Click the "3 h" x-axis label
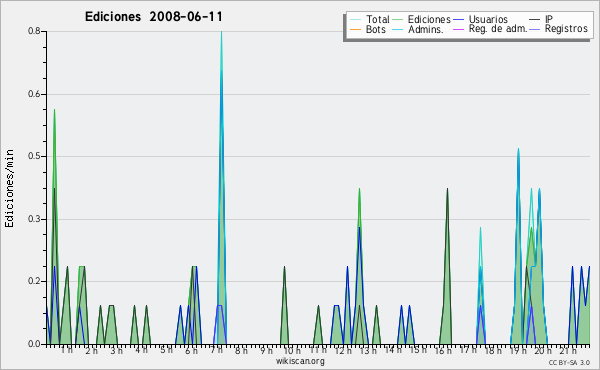The image size is (600, 370). click(x=116, y=350)
